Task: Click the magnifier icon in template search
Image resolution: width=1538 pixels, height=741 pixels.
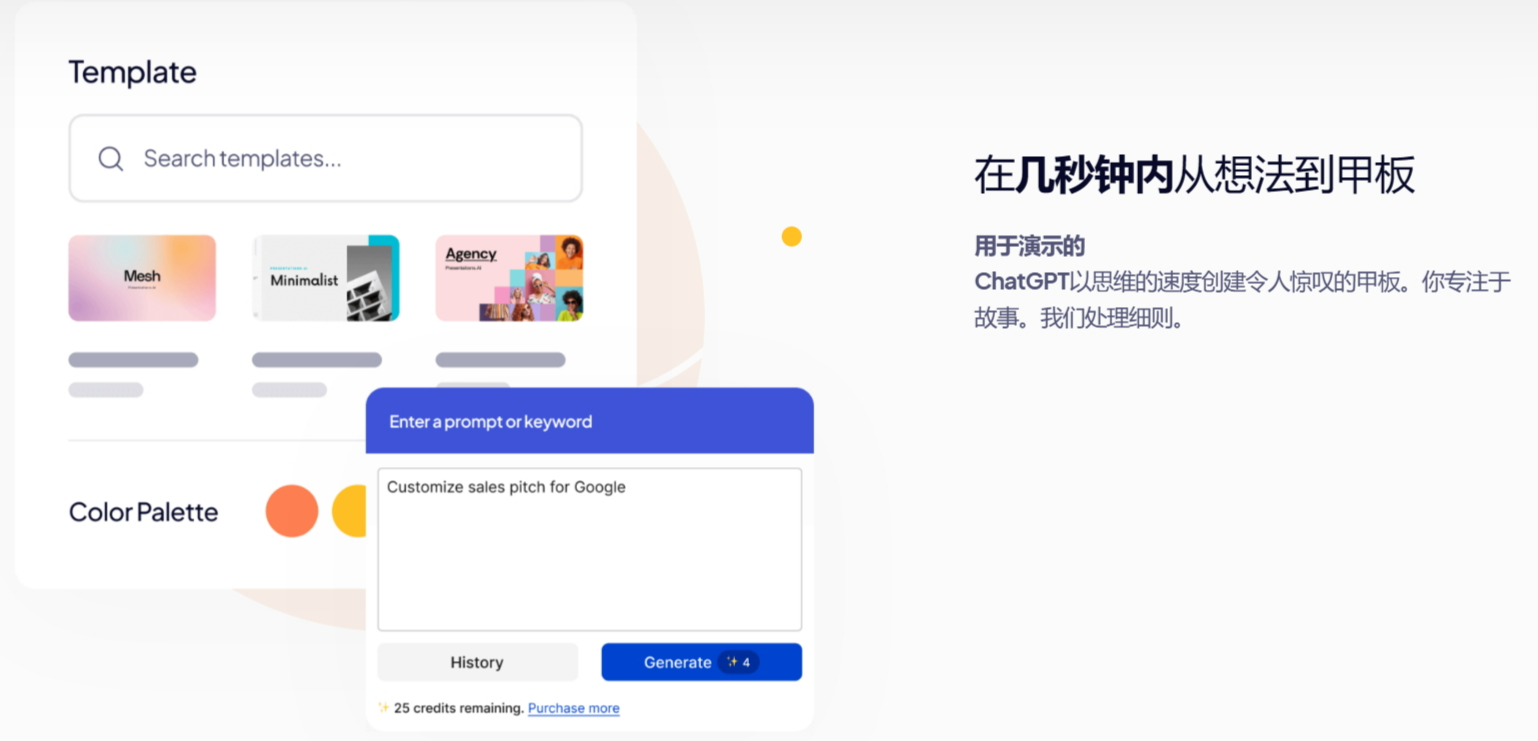Action: [x=111, y=158]
